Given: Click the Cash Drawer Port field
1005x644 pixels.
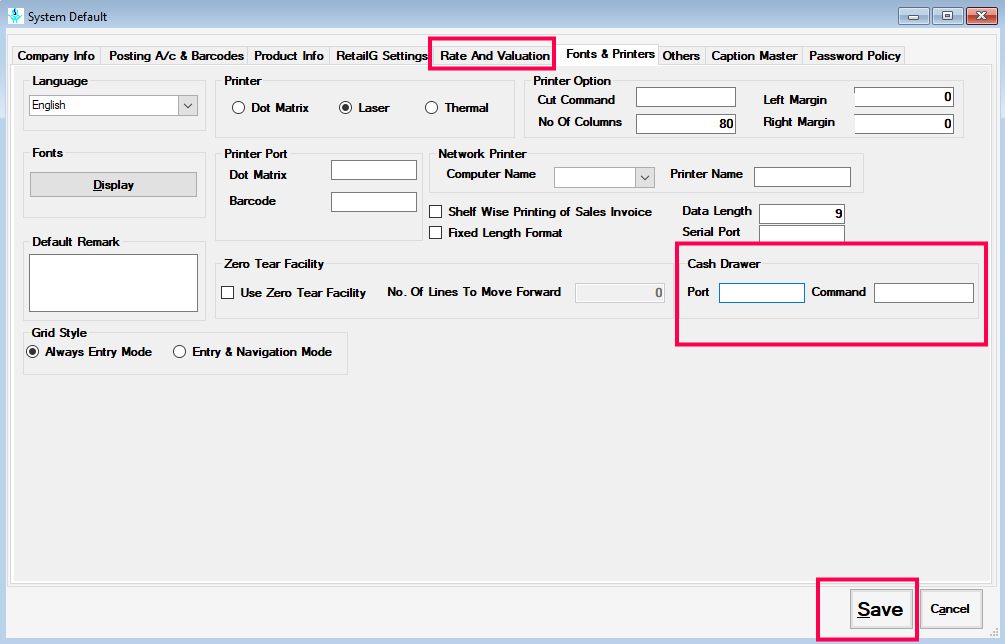Looking at the screenshot, I should click(761, 293).
